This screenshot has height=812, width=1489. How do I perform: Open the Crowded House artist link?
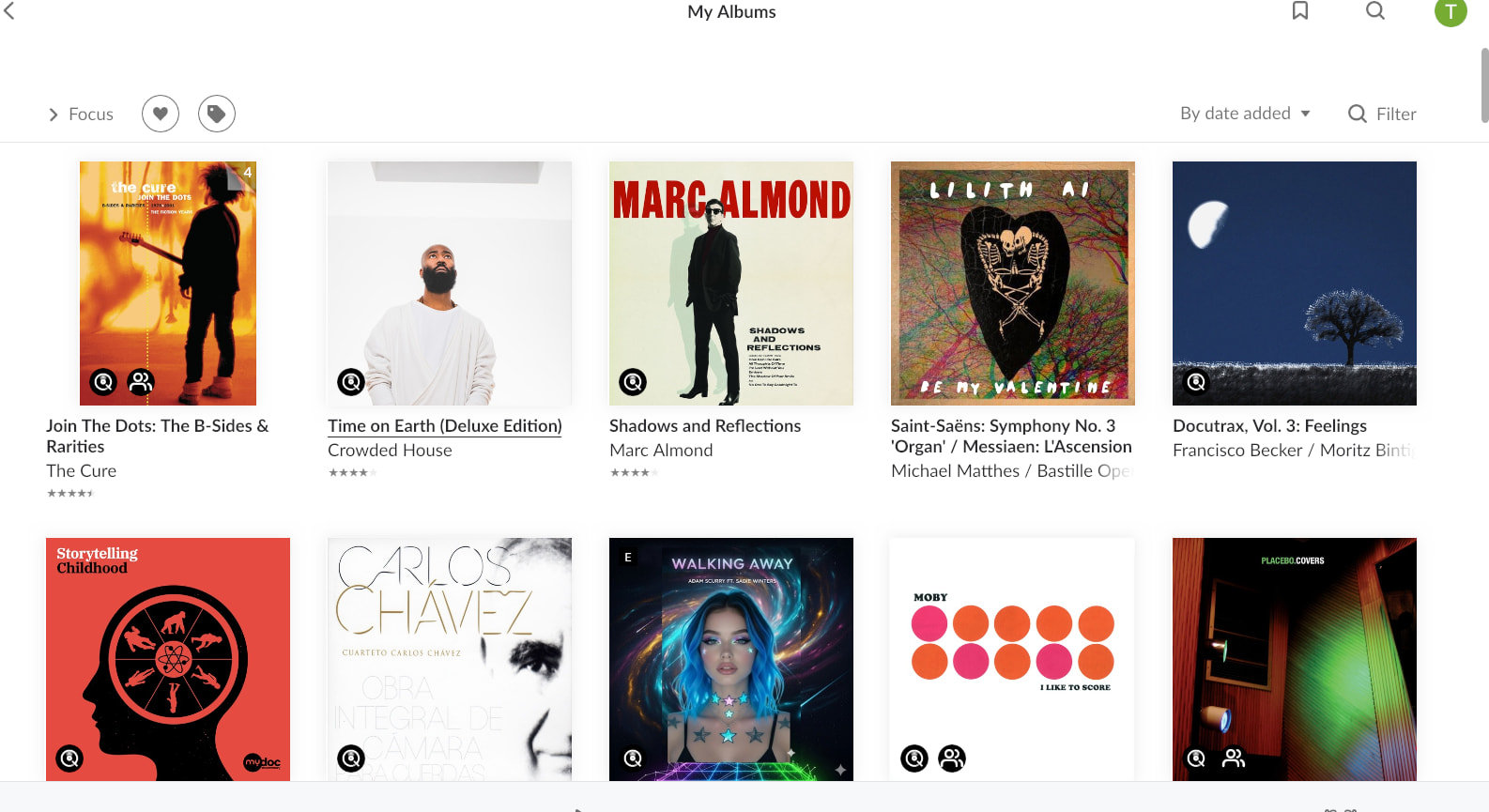click(x=390, y=451)
